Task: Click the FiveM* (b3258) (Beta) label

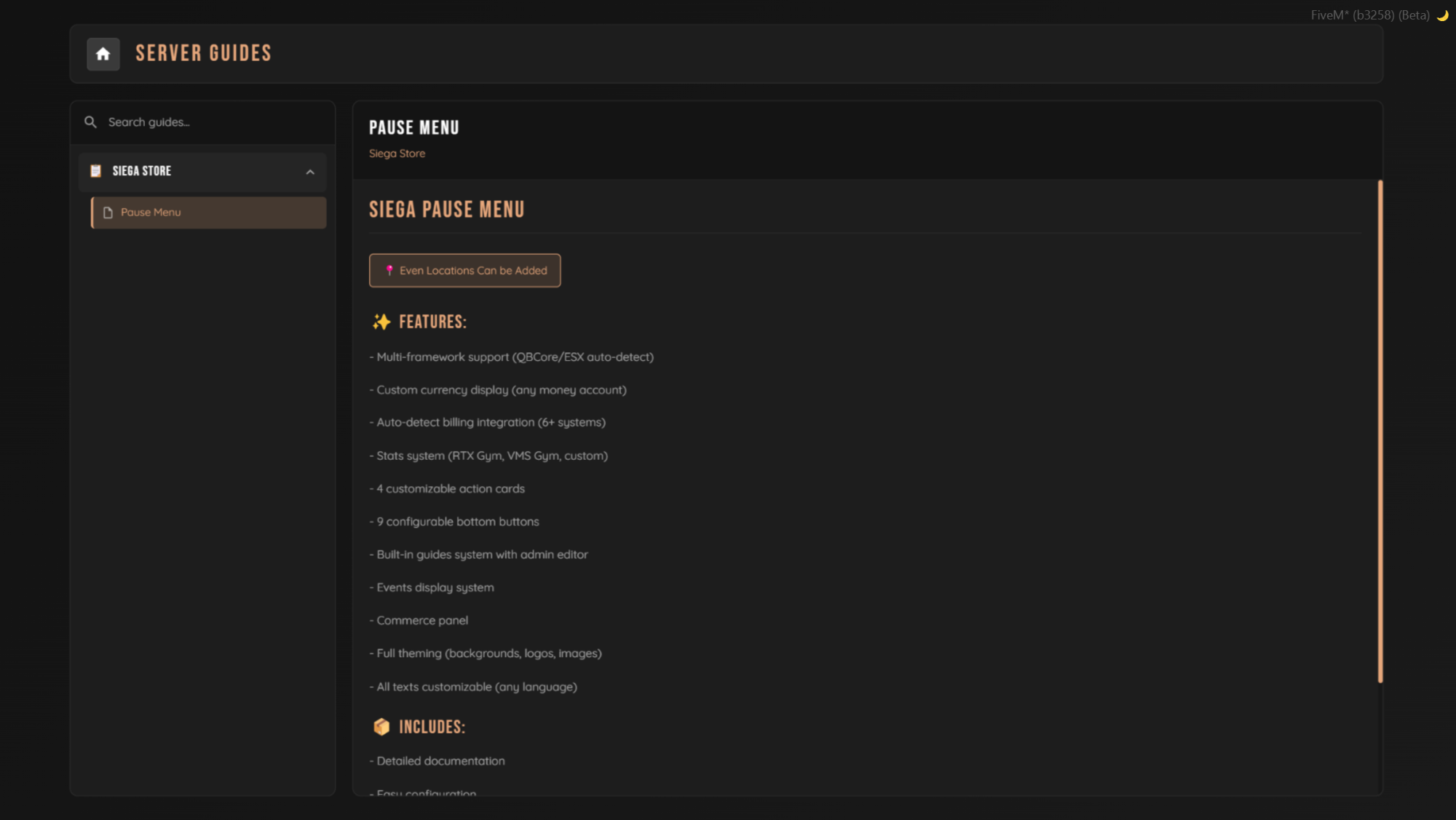Action: [1370, 15]
